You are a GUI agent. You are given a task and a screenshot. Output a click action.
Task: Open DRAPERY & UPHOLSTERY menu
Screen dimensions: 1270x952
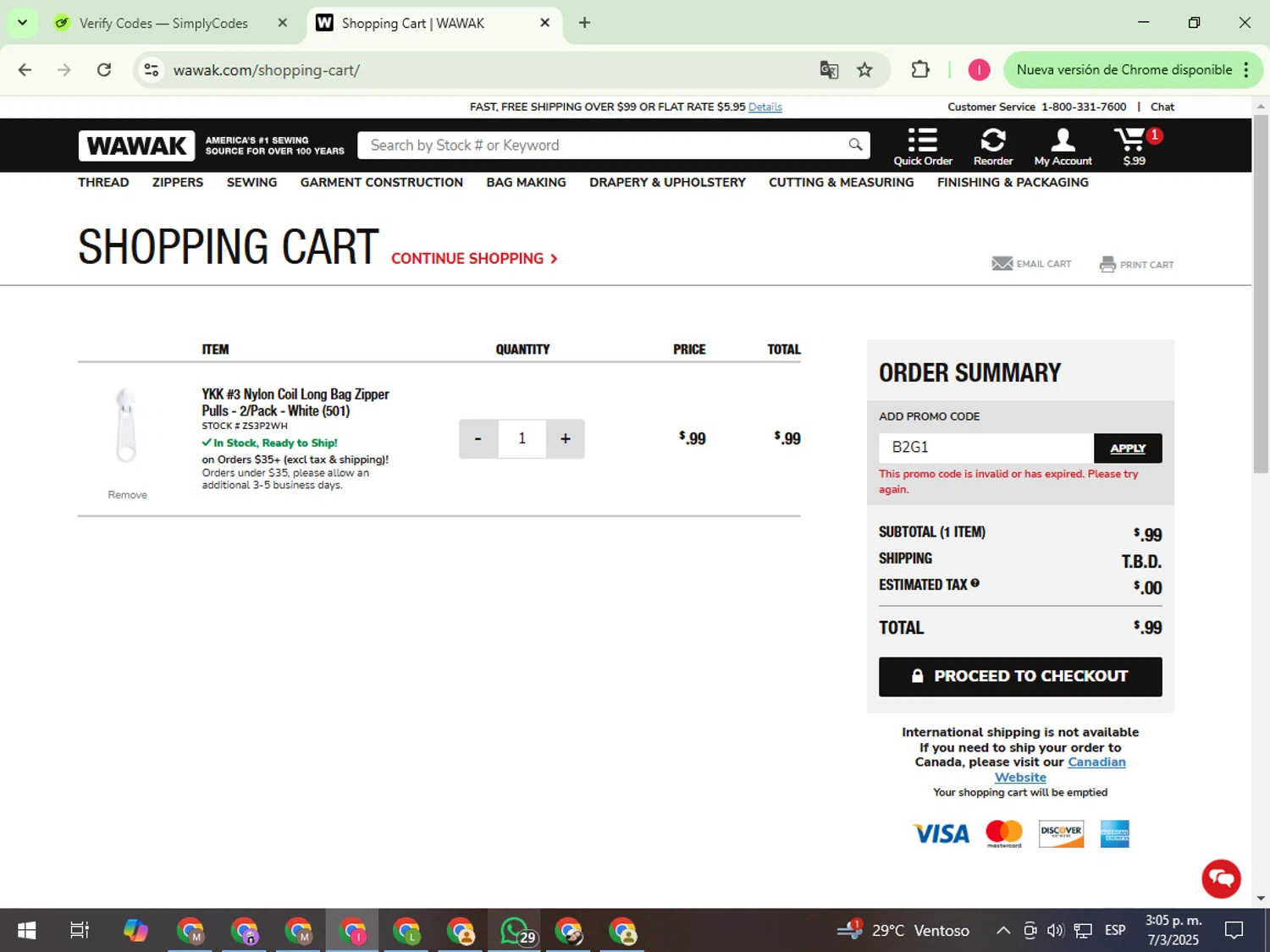667,182
